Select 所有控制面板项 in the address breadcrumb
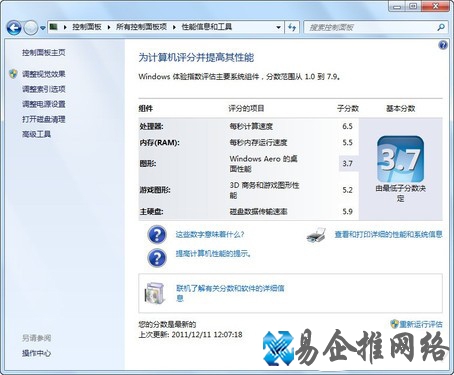454x375 pixels. pos(141,27)
